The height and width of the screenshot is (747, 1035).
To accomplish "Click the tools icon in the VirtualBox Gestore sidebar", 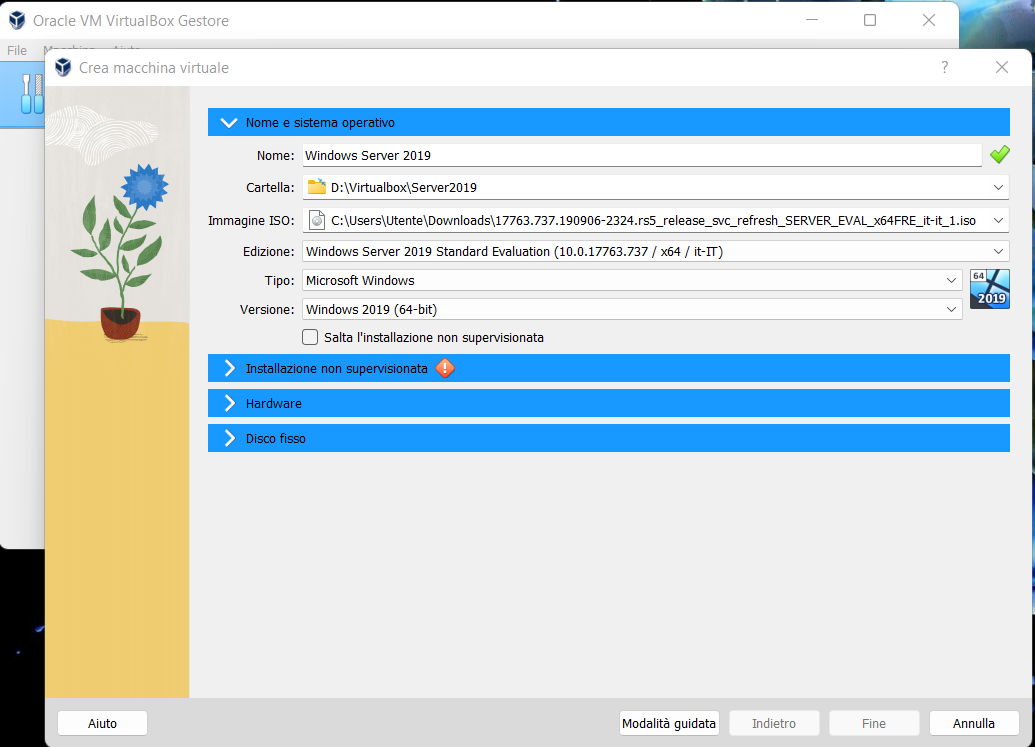I will pos(32,94).
